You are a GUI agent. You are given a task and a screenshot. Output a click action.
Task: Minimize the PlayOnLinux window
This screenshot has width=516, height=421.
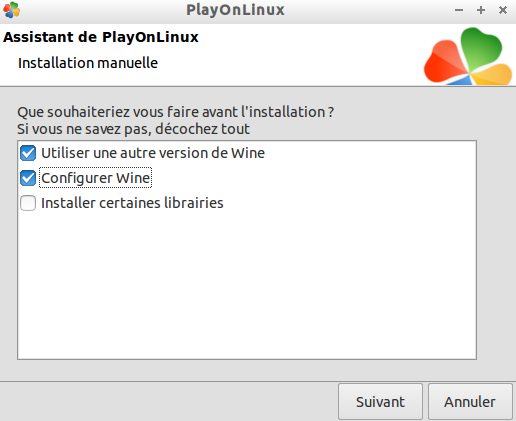tap(459, 10)
